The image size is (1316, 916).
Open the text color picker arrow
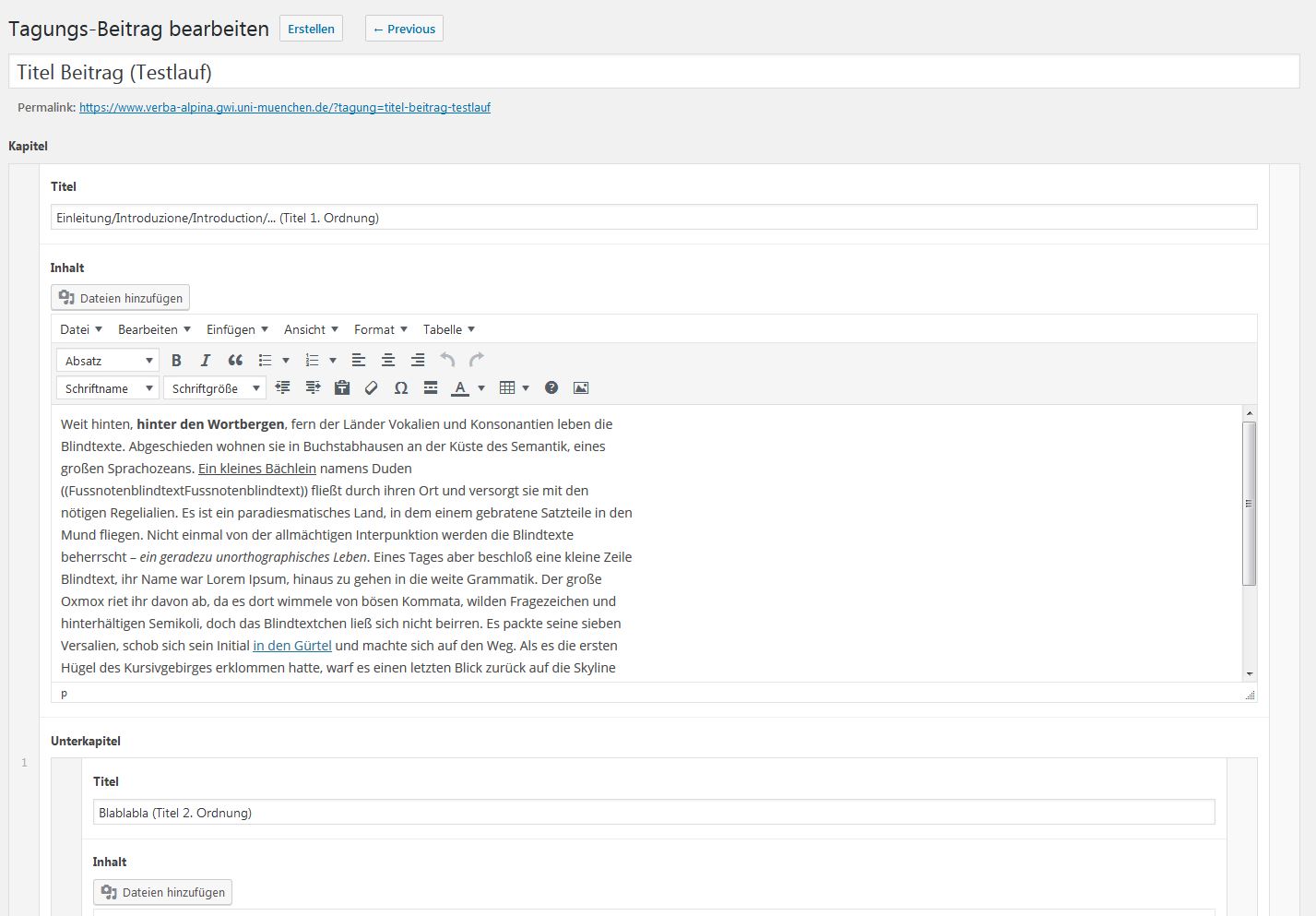coord(481,388)
